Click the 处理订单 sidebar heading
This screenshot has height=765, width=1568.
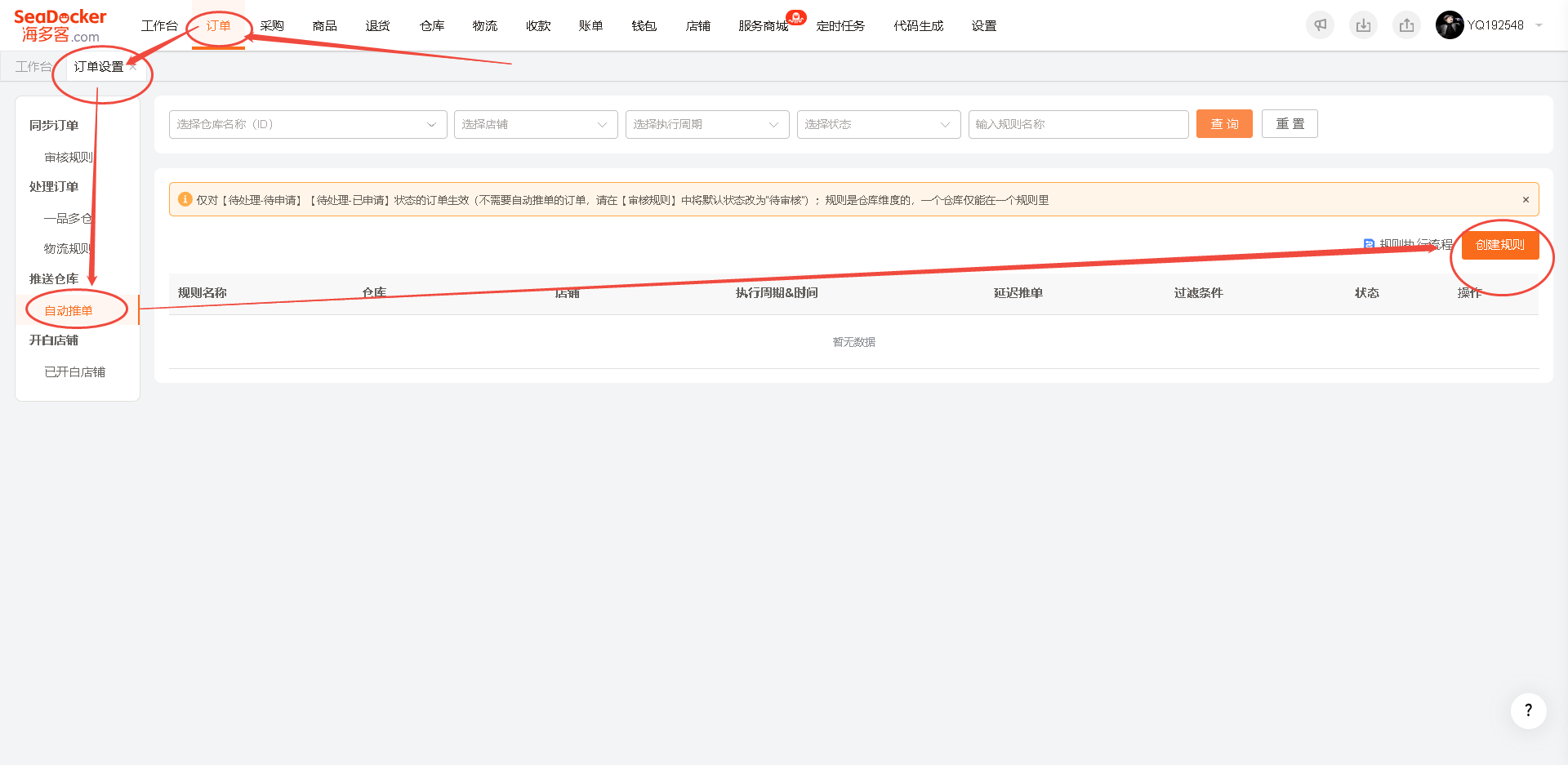pos(54,186)
